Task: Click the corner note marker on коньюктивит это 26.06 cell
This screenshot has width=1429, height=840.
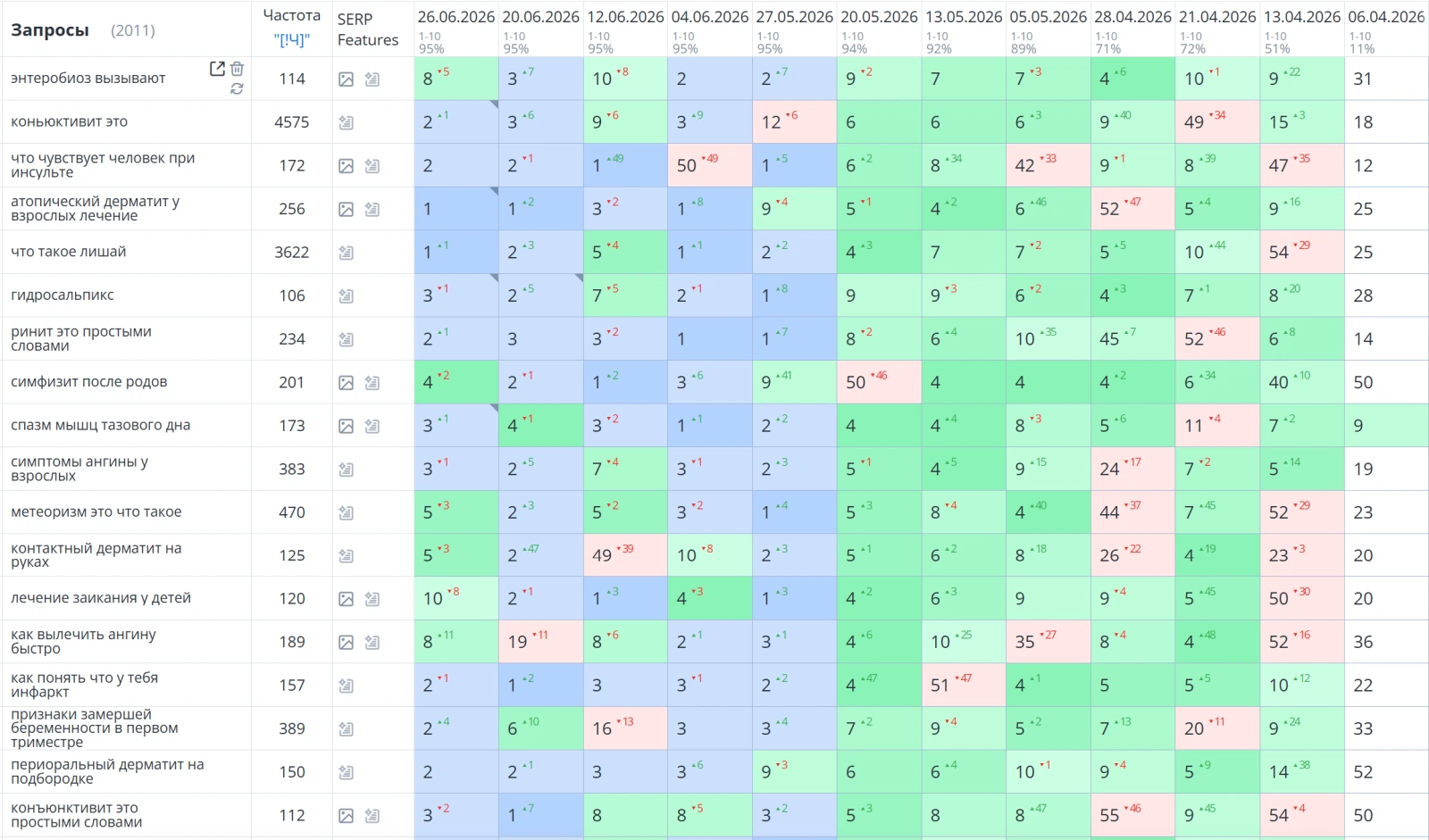Action: 494,104
